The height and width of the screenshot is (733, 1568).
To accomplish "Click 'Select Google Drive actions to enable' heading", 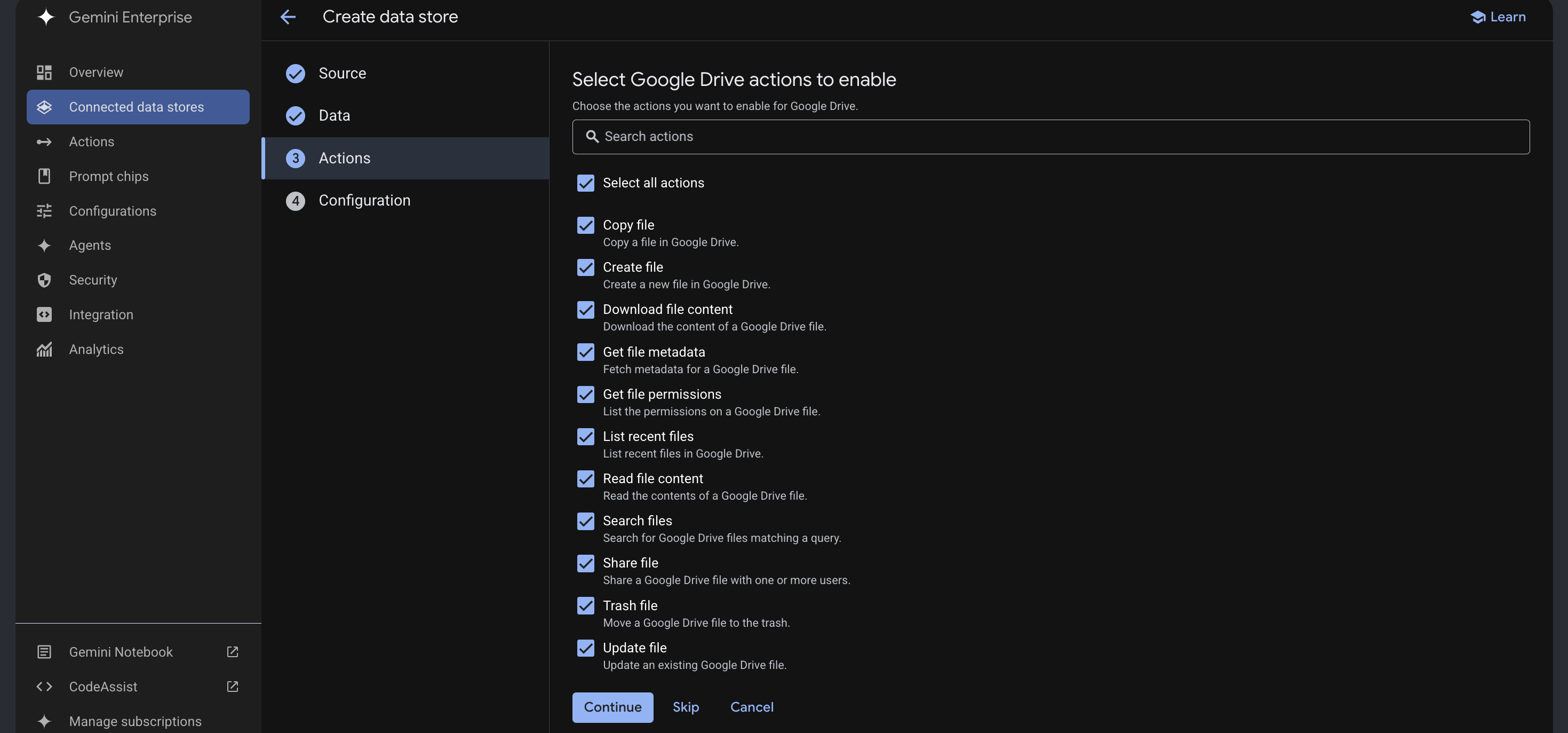I will (x=734, y=80).
